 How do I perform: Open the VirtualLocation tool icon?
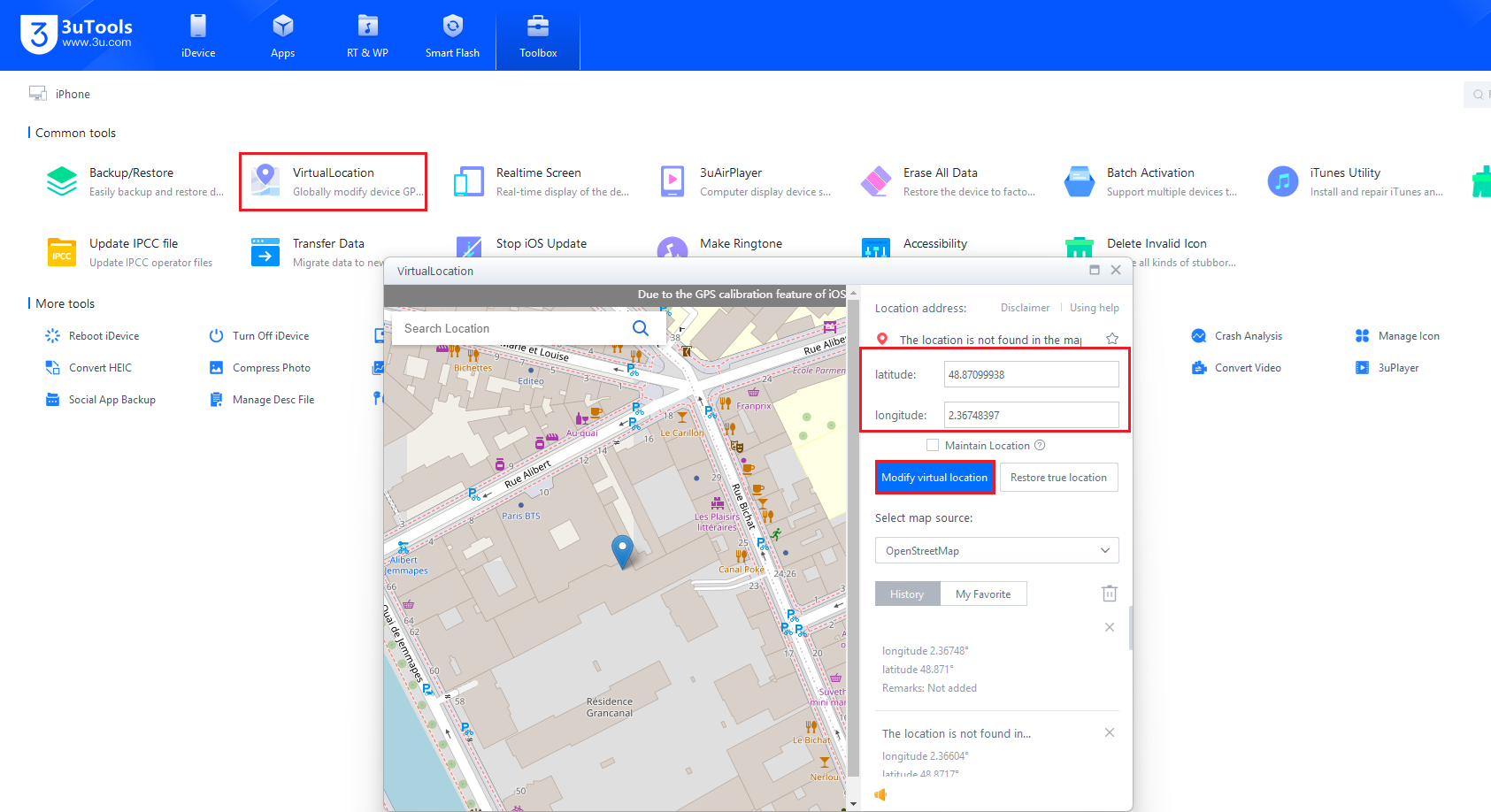pos(265,180)
